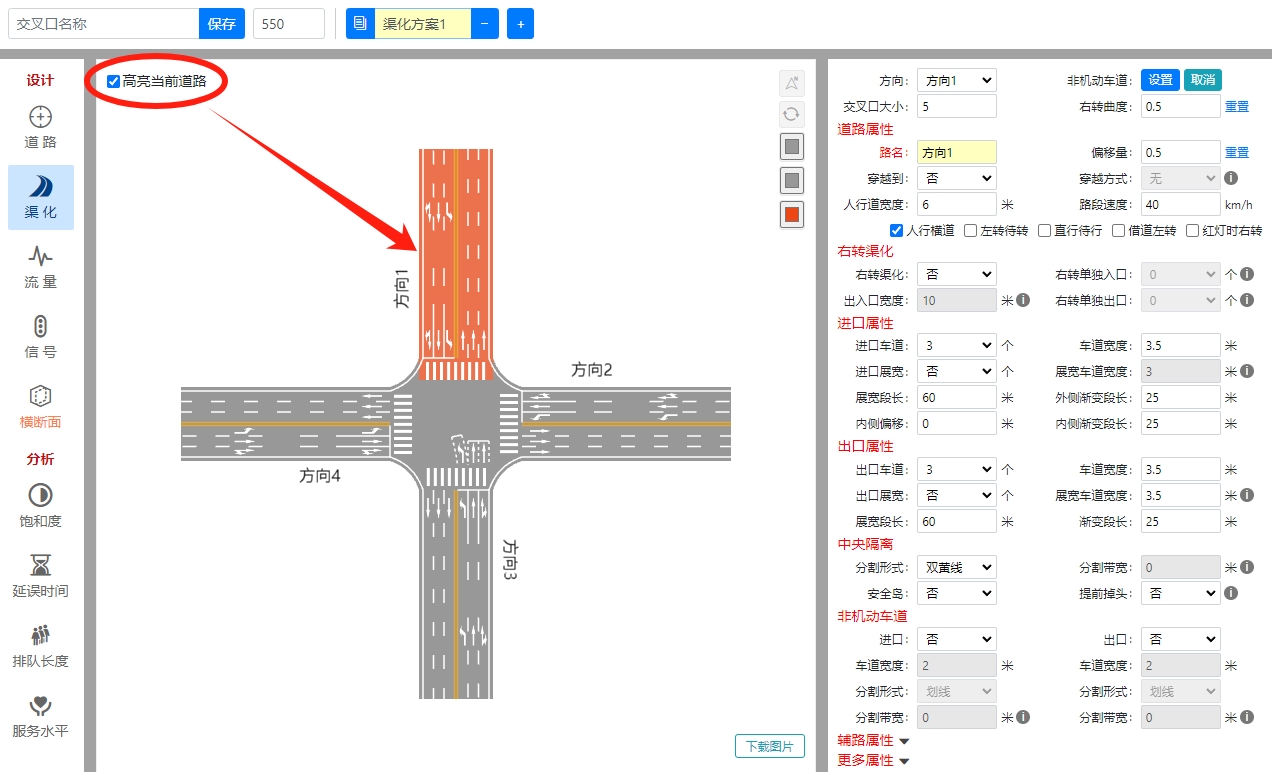Pick the orange highlight color swatch

tap(792, 214)
